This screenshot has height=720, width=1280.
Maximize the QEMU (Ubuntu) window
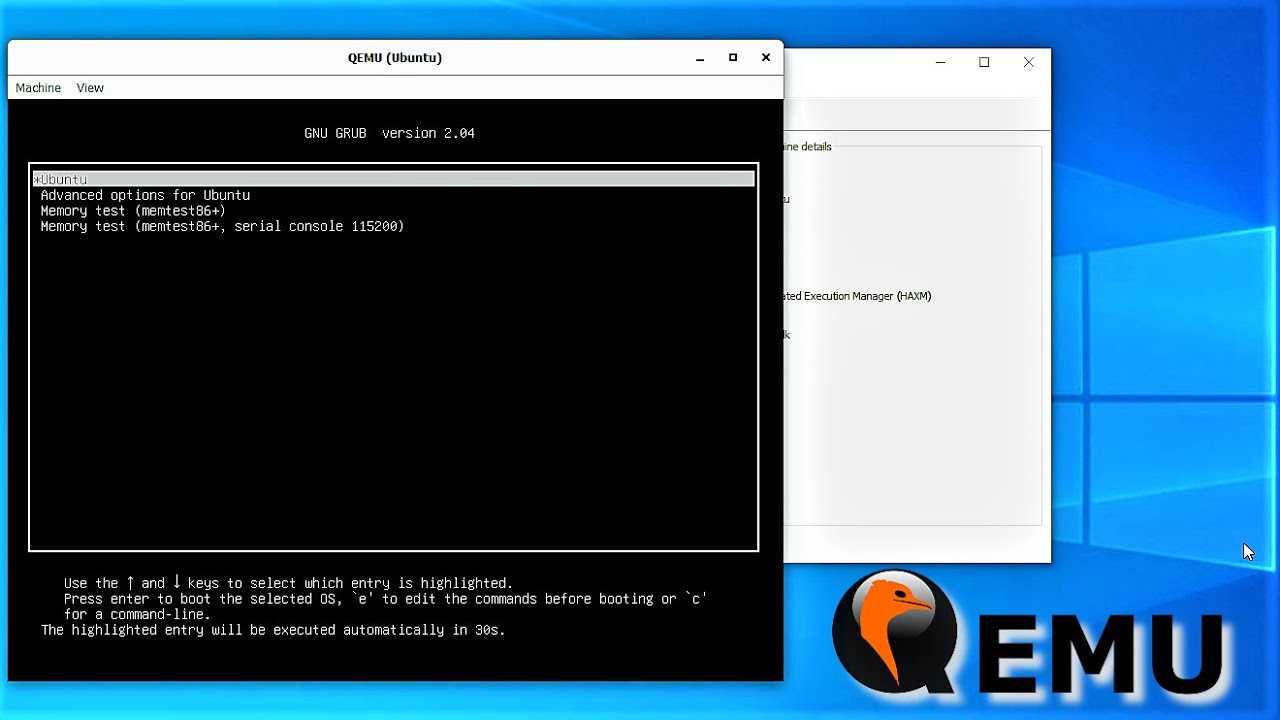tap(733, 58)
